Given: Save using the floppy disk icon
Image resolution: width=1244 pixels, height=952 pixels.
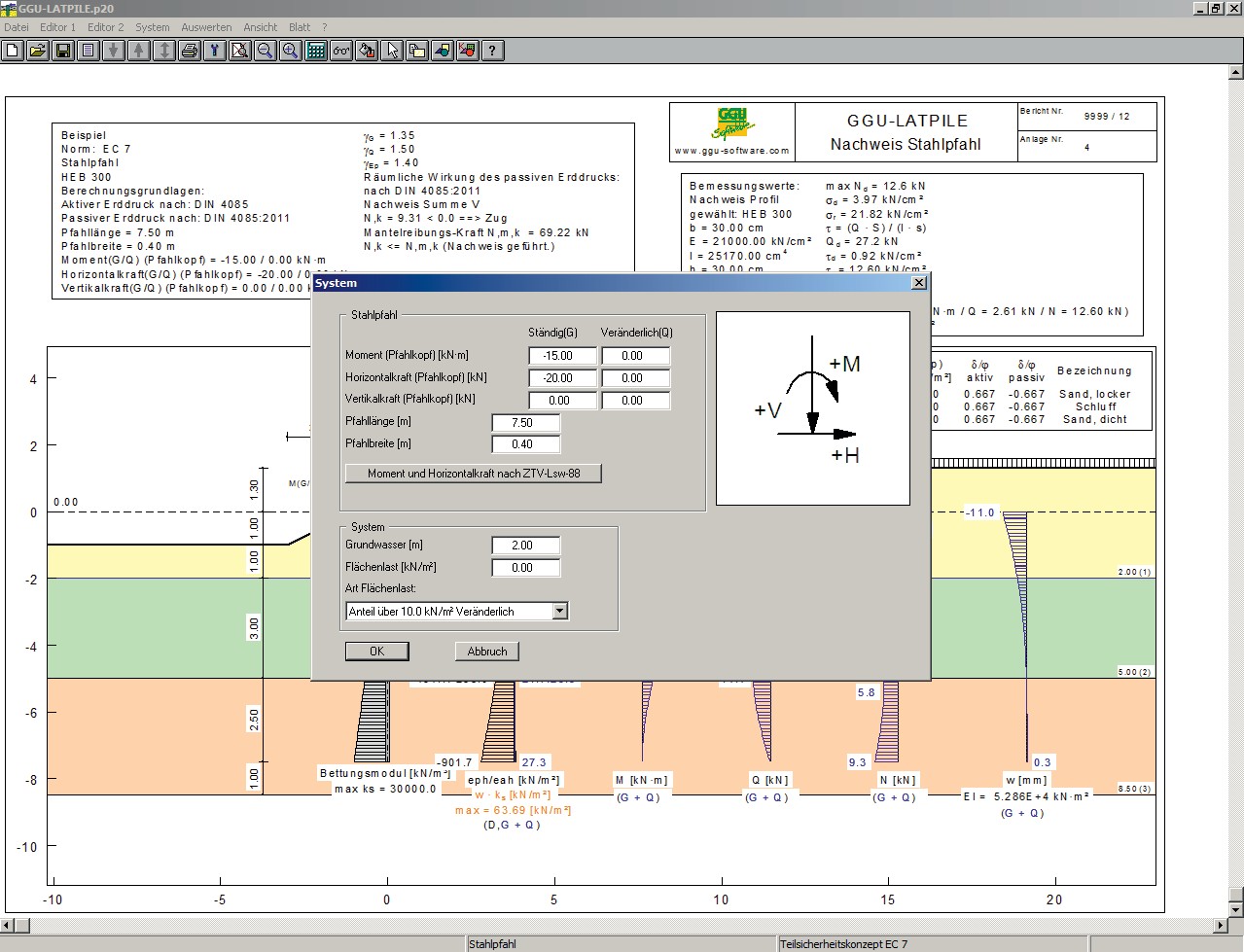Looking at the screenshot, I should click(x=63, y=51).
